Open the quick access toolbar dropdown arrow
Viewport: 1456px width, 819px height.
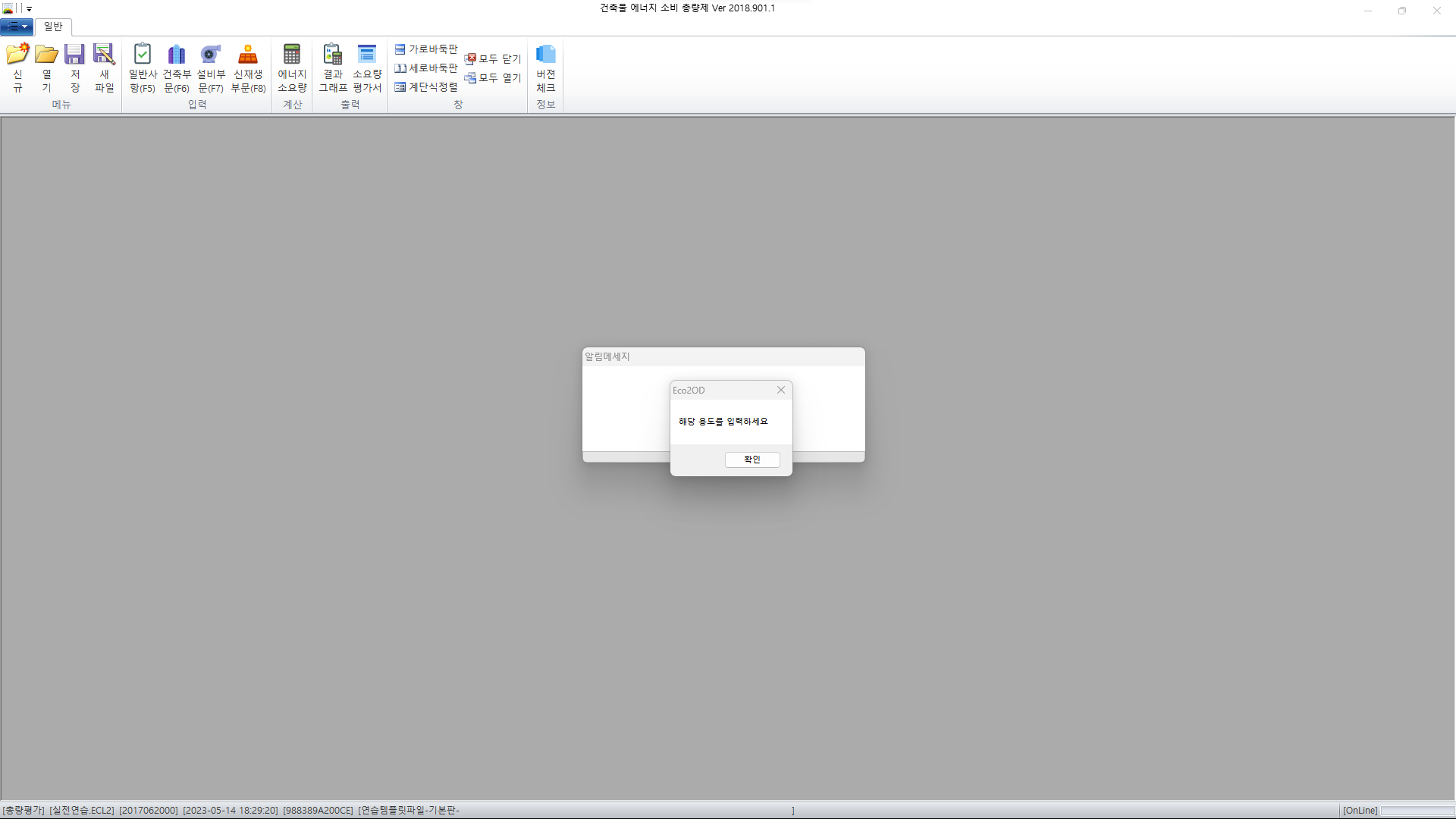click(x=29, y=9)
